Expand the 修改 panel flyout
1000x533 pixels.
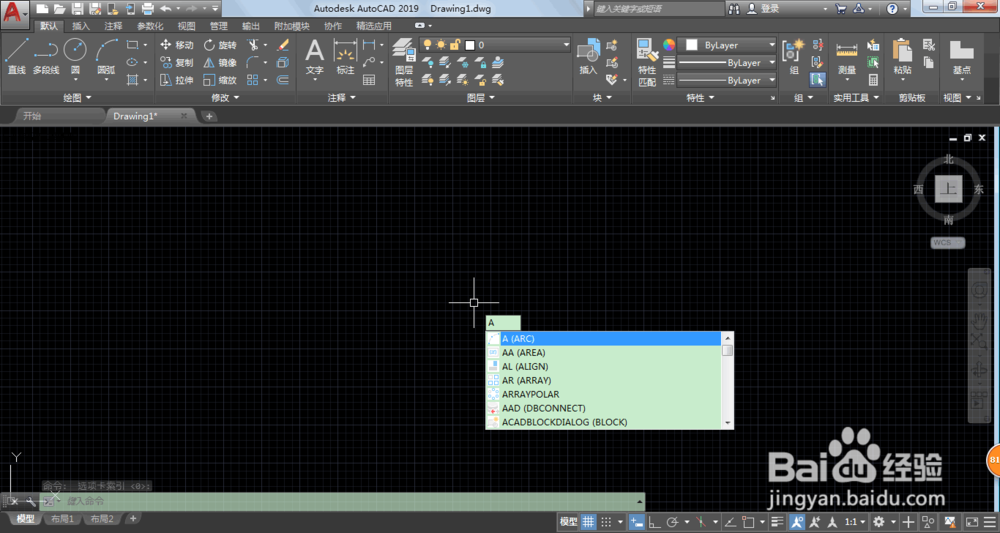point(225,98)
